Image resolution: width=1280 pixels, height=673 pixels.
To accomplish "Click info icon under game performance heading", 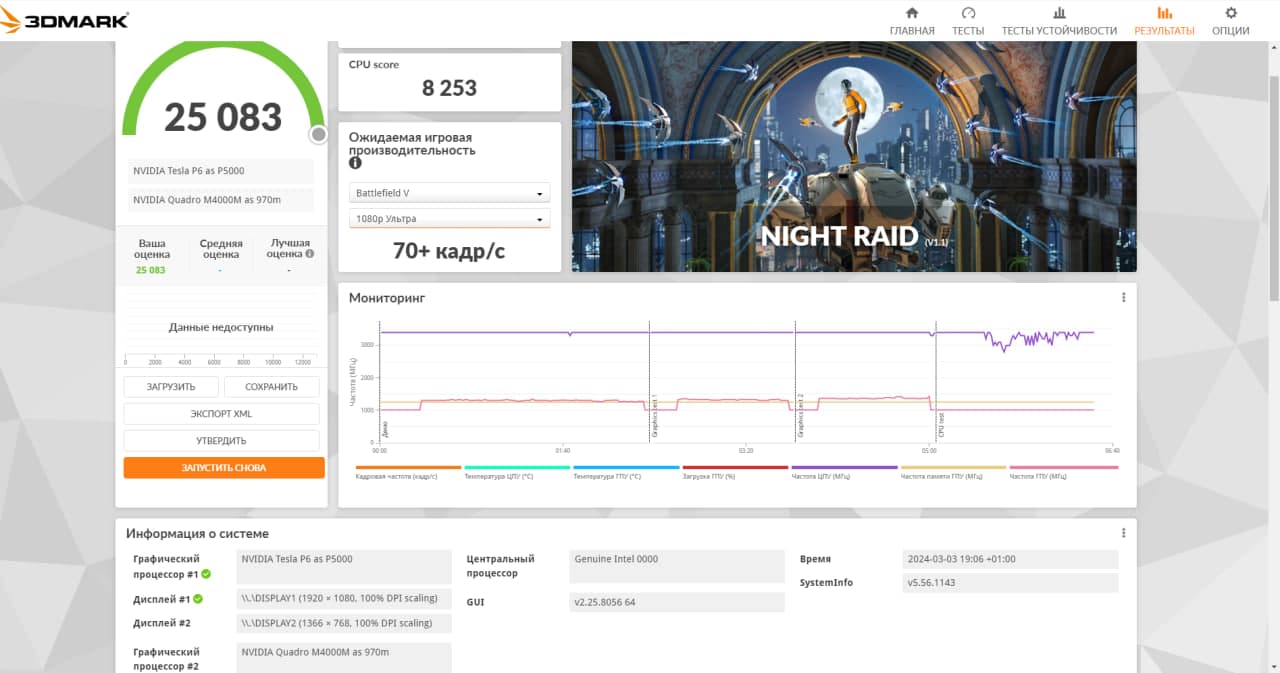I will point(355,163).
